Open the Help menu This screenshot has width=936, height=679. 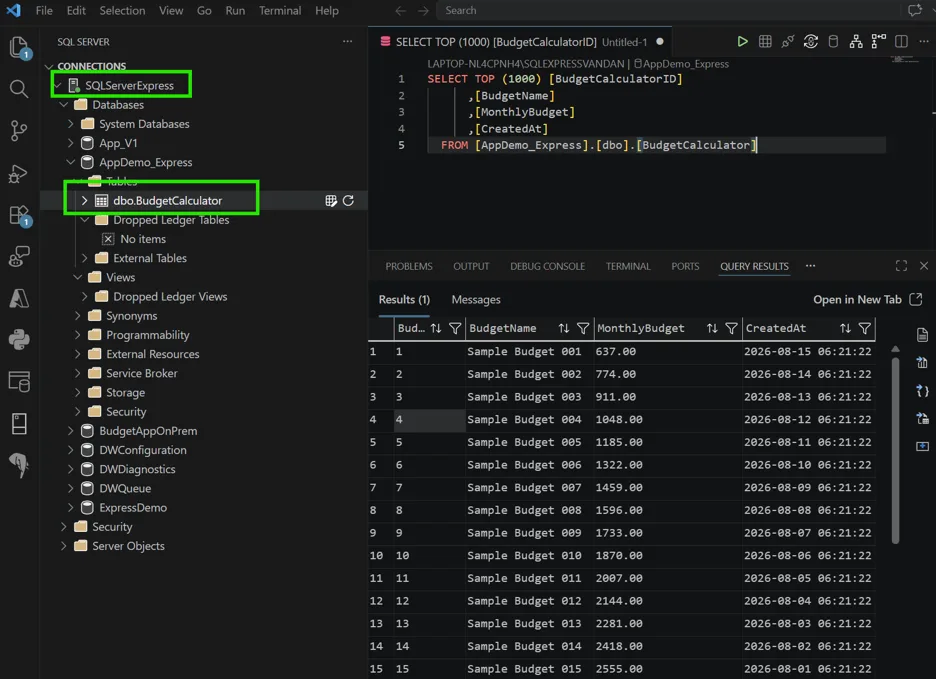pyautogui.click(x=327, y=11)
